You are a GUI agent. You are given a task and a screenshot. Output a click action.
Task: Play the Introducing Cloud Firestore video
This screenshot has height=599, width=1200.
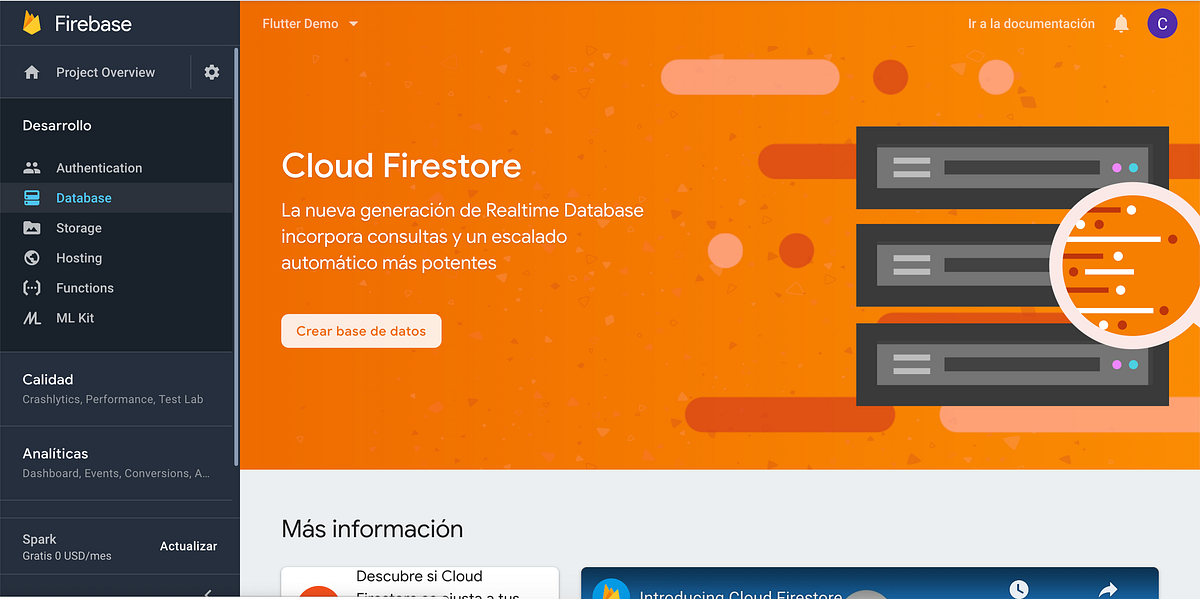coord(870,590)
